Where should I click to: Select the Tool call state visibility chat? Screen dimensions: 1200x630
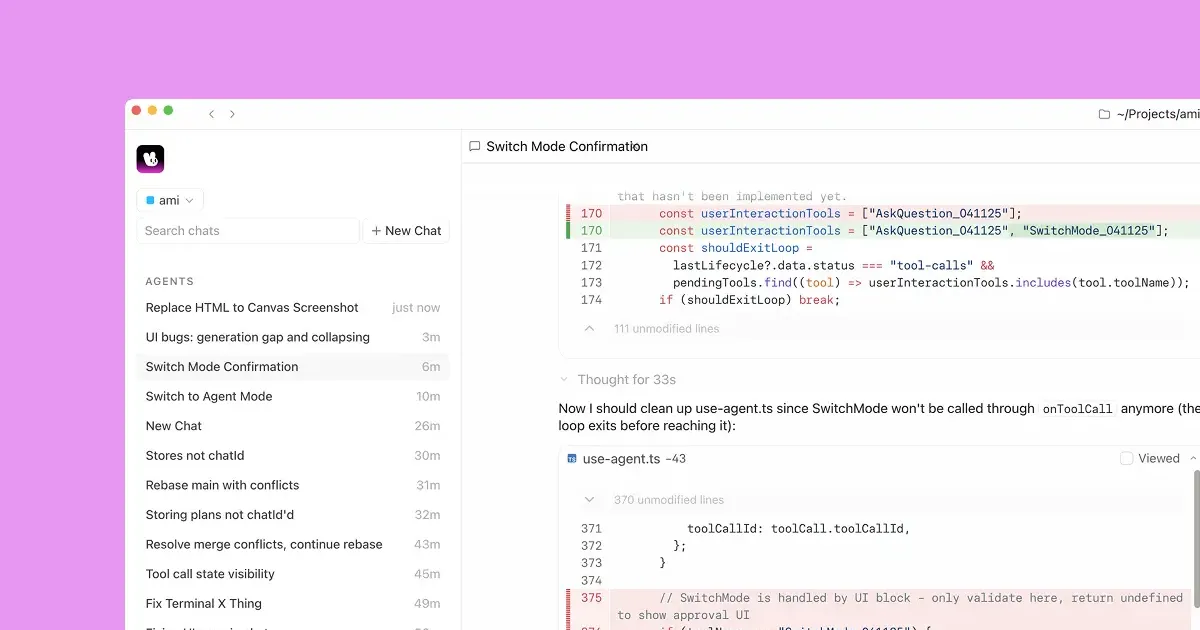pos(210,574)
